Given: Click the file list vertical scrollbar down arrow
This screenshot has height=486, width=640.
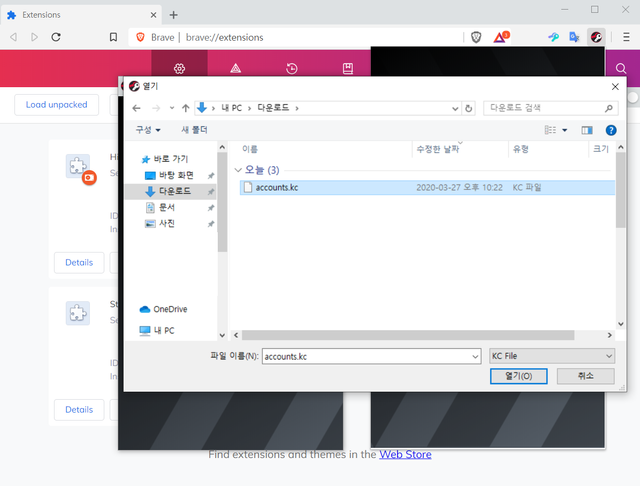Looking at the screenshot, I should pyautogui.click(x=621, y=324).
